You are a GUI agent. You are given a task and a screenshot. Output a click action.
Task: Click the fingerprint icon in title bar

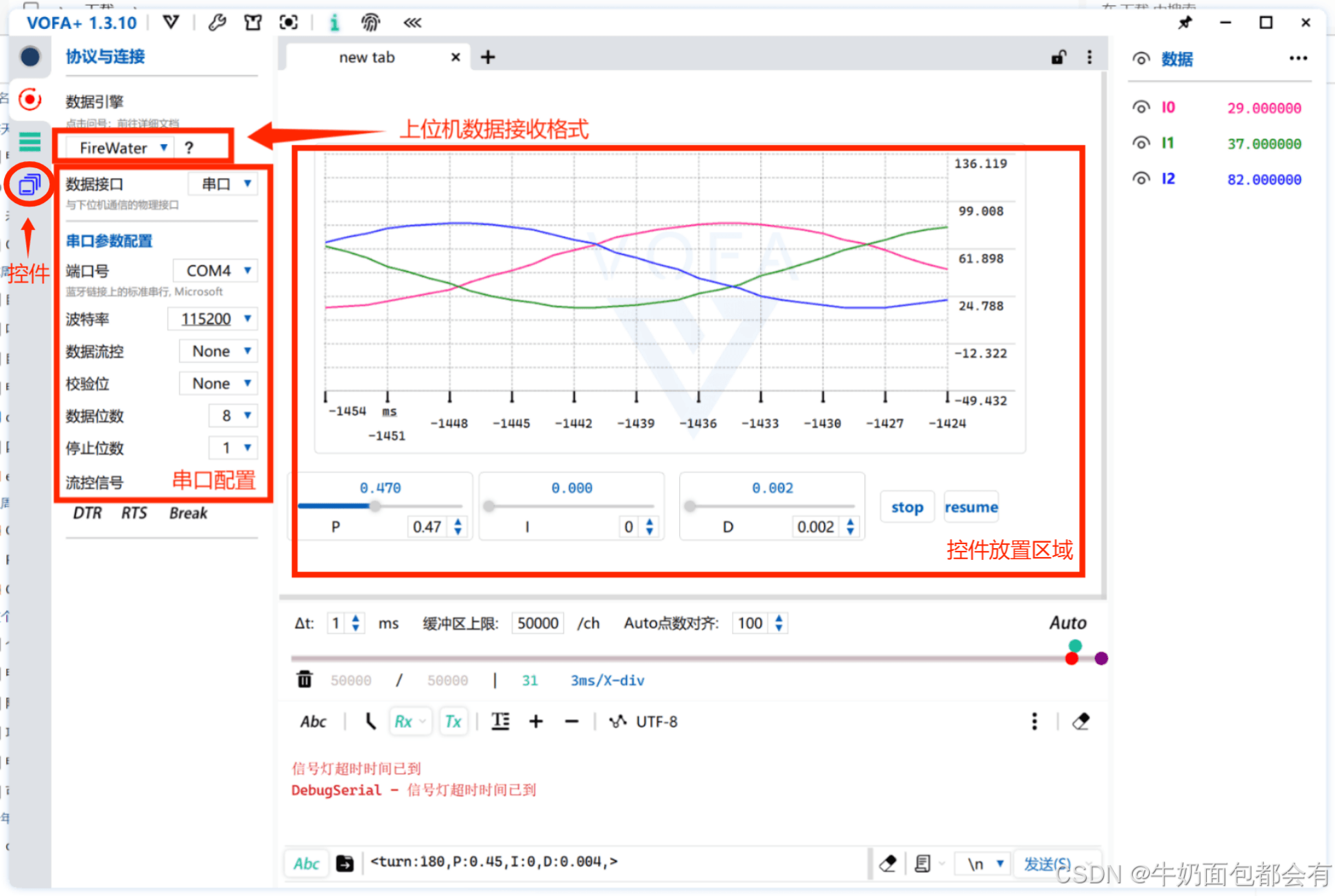tap(370, 23)
